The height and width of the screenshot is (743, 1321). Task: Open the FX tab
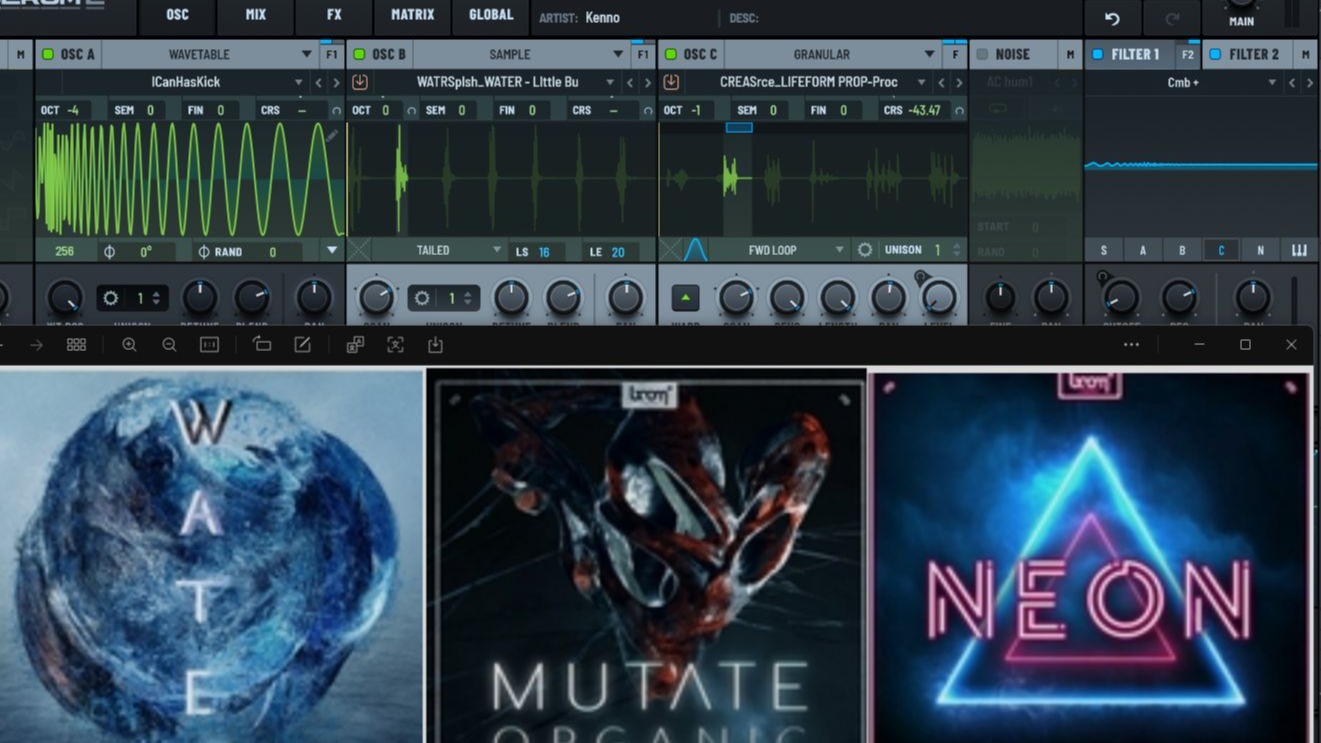(334, 15)
